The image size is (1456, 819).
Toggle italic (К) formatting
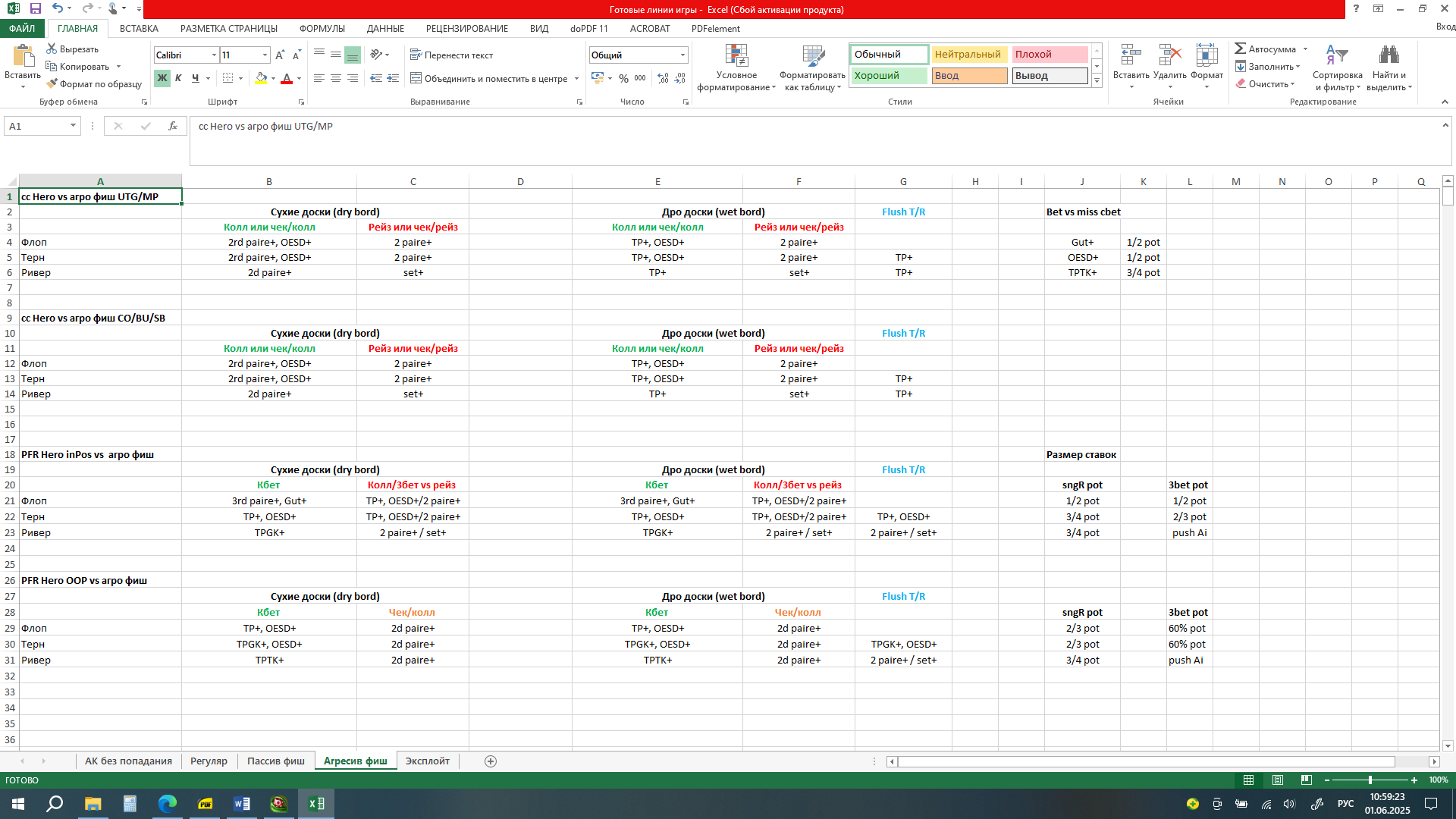[x=178, y=78]
